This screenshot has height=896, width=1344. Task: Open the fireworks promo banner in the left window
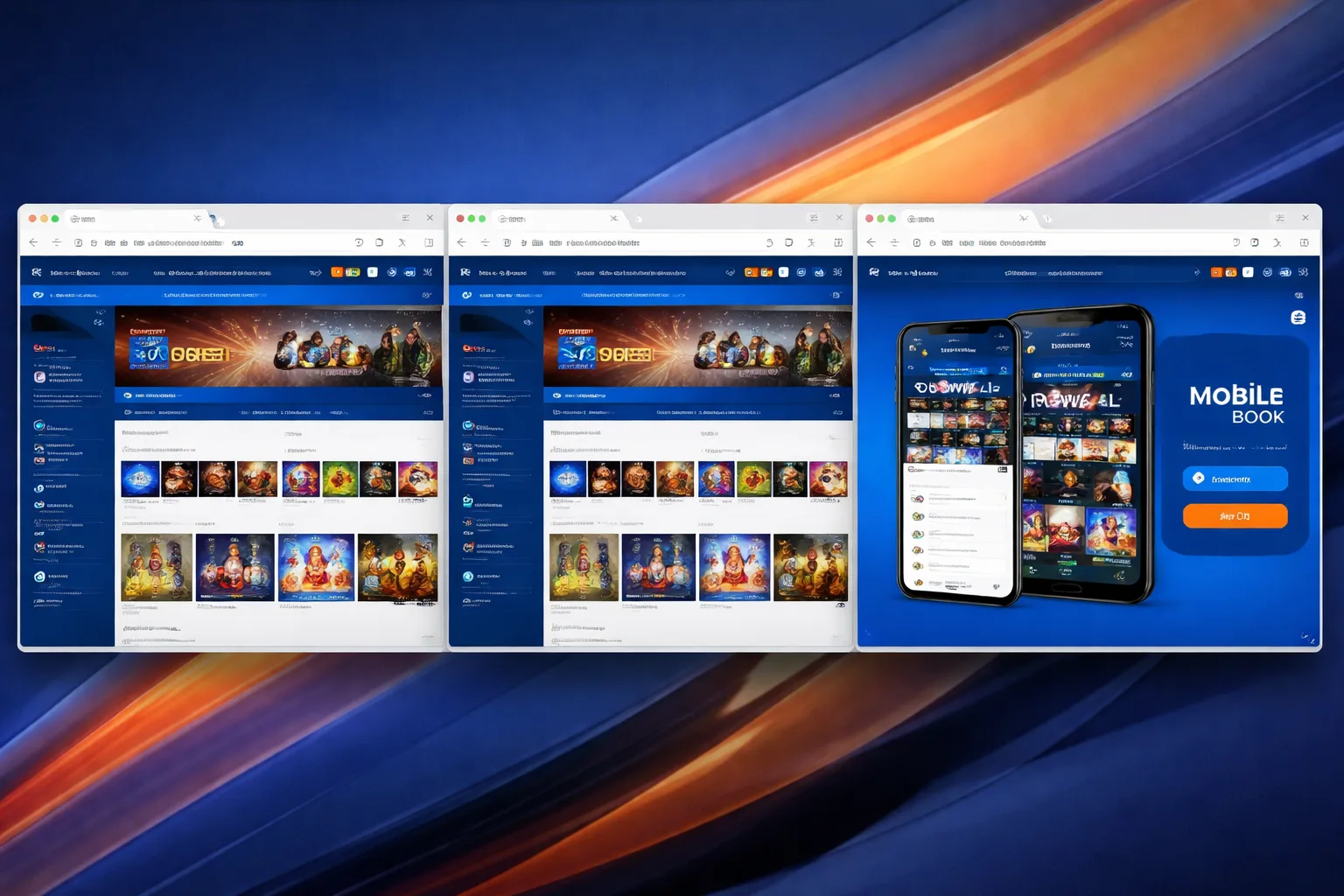[x=278, y=346]
